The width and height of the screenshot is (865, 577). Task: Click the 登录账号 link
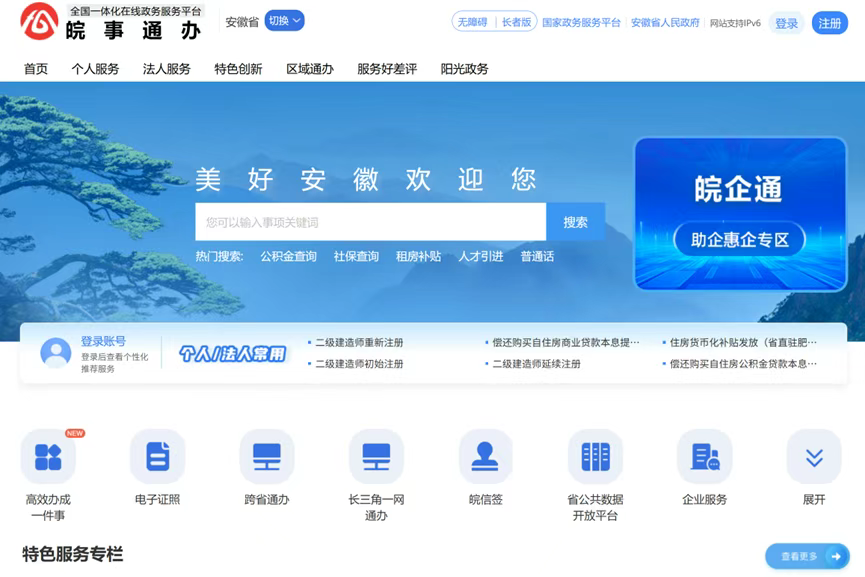click(103, 341)
